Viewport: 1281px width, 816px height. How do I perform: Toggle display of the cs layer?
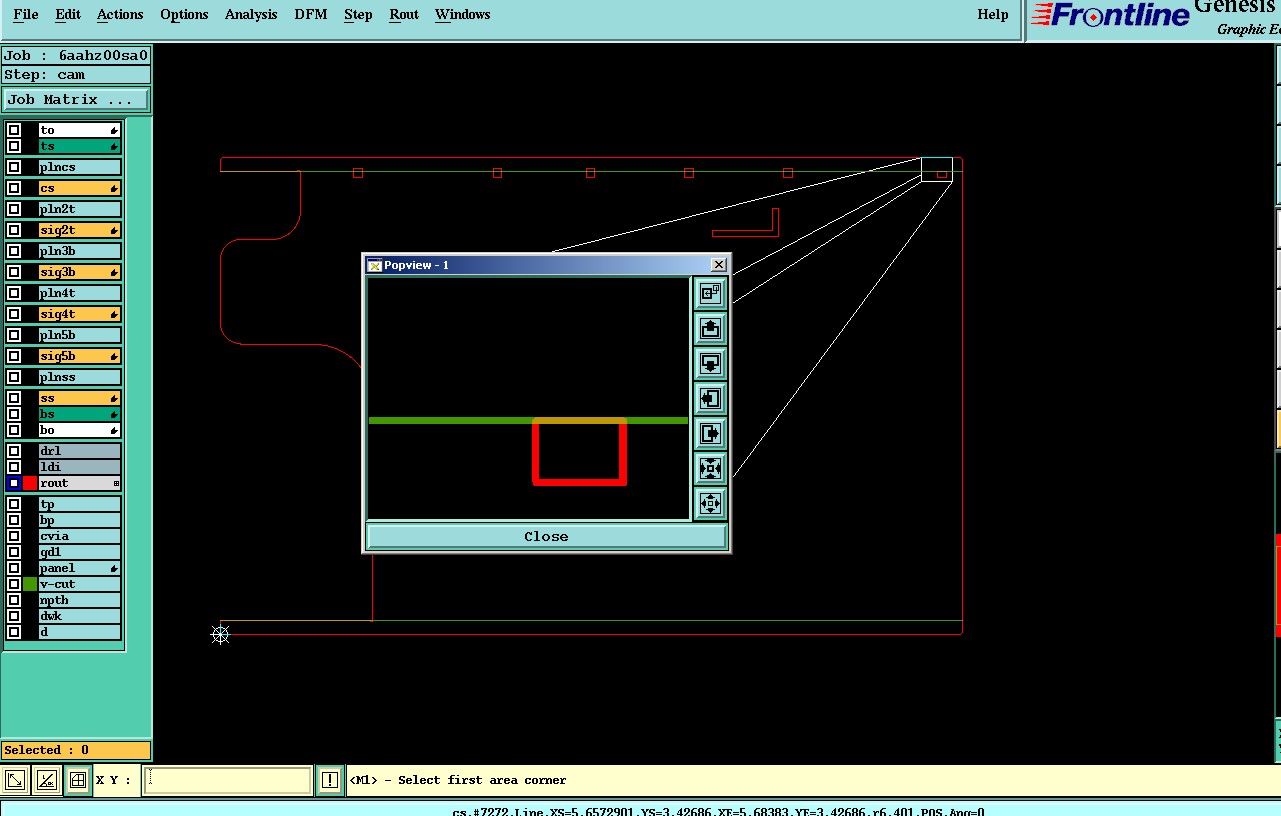(14, 188)
